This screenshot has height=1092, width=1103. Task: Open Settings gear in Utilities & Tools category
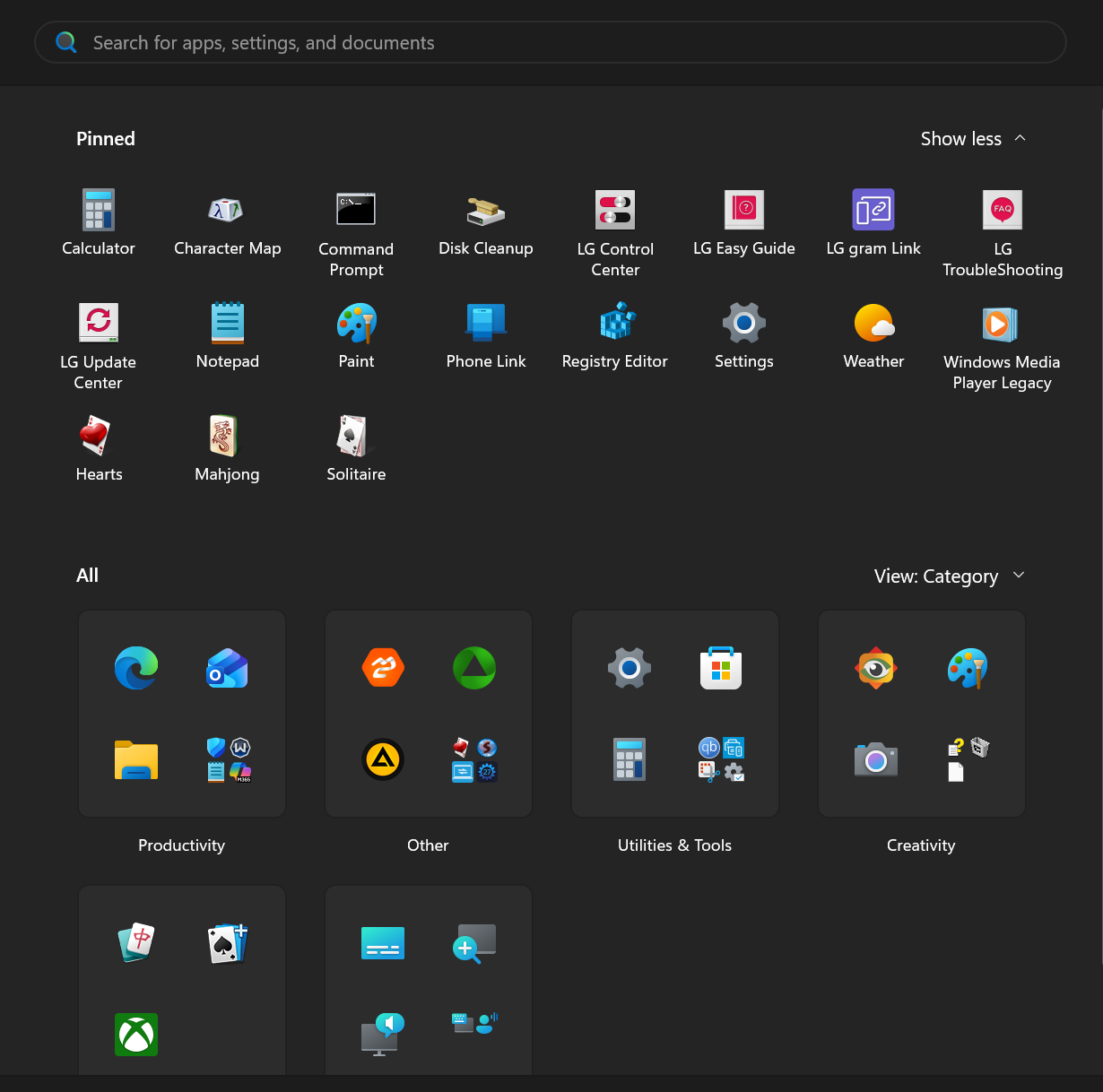630,668
